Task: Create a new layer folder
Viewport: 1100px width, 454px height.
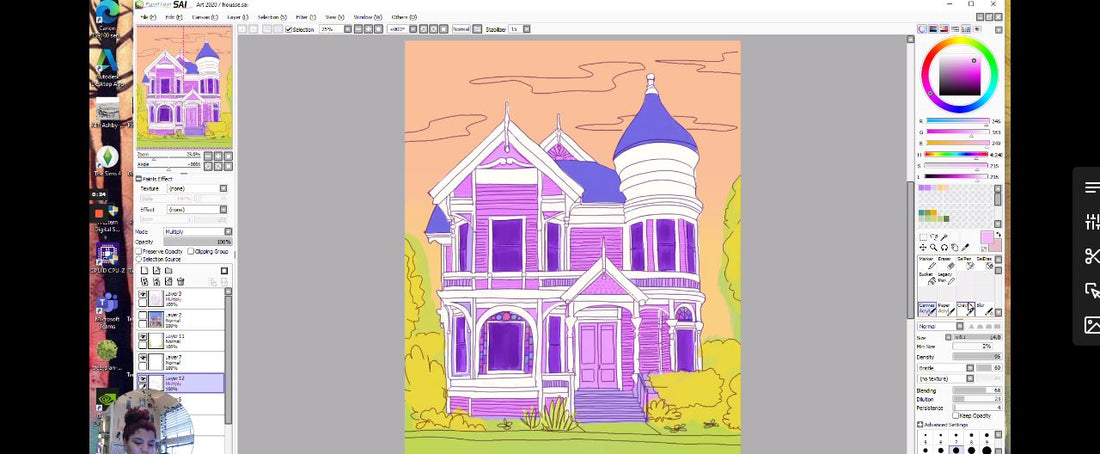Action: 169,270
